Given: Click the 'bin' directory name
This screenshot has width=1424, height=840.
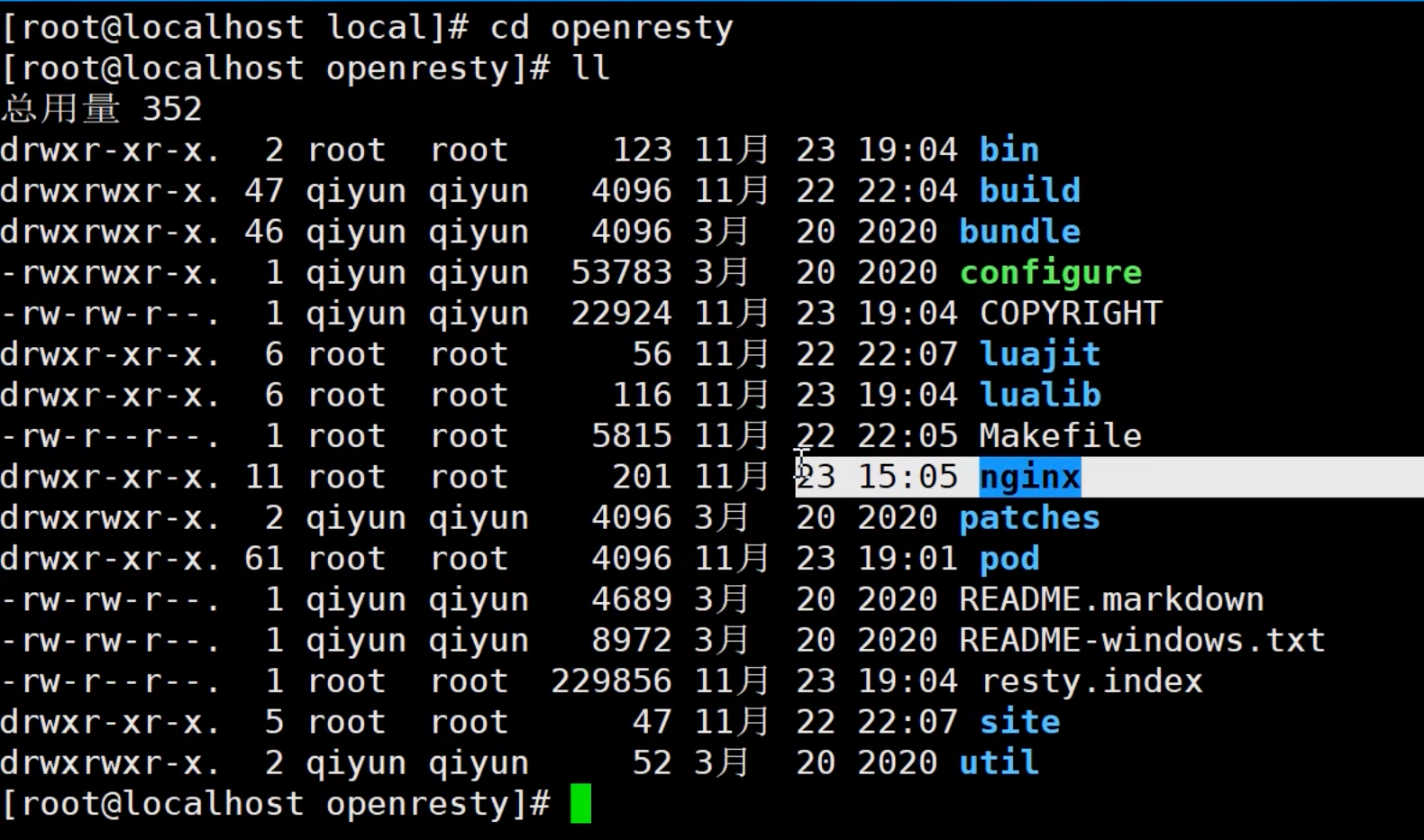Looking at the screenshot, I should (x=1009, y=150).
